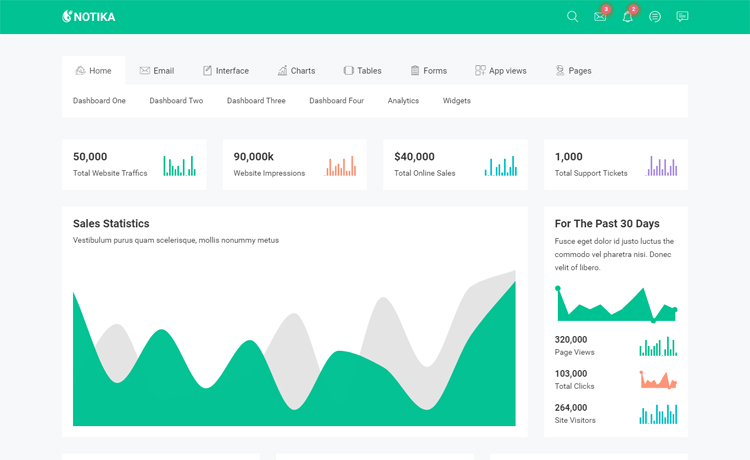
Task: Select the Charts tab
Action: point(296,71)
